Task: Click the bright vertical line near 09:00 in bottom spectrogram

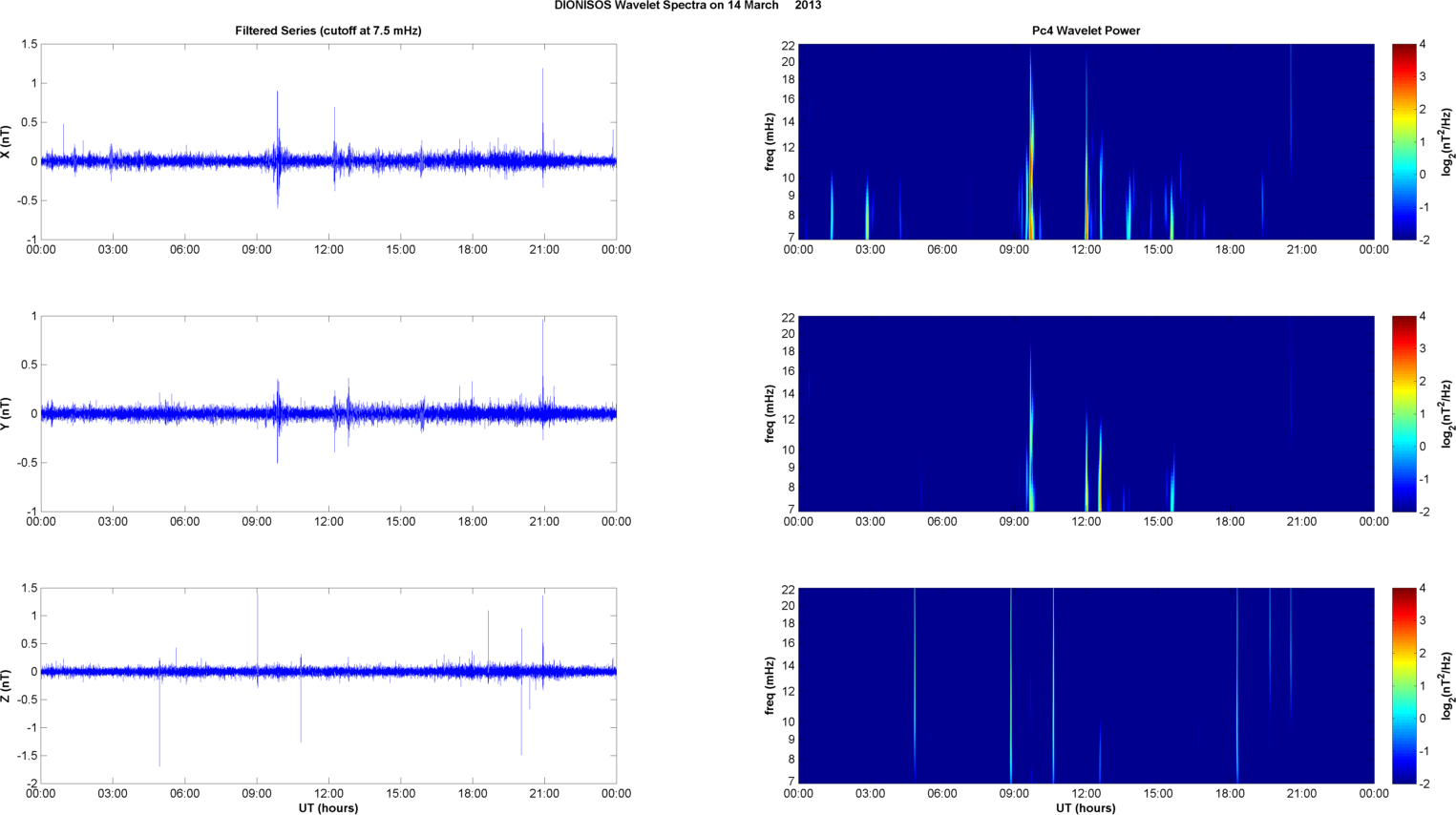Action: (1011, 687)
